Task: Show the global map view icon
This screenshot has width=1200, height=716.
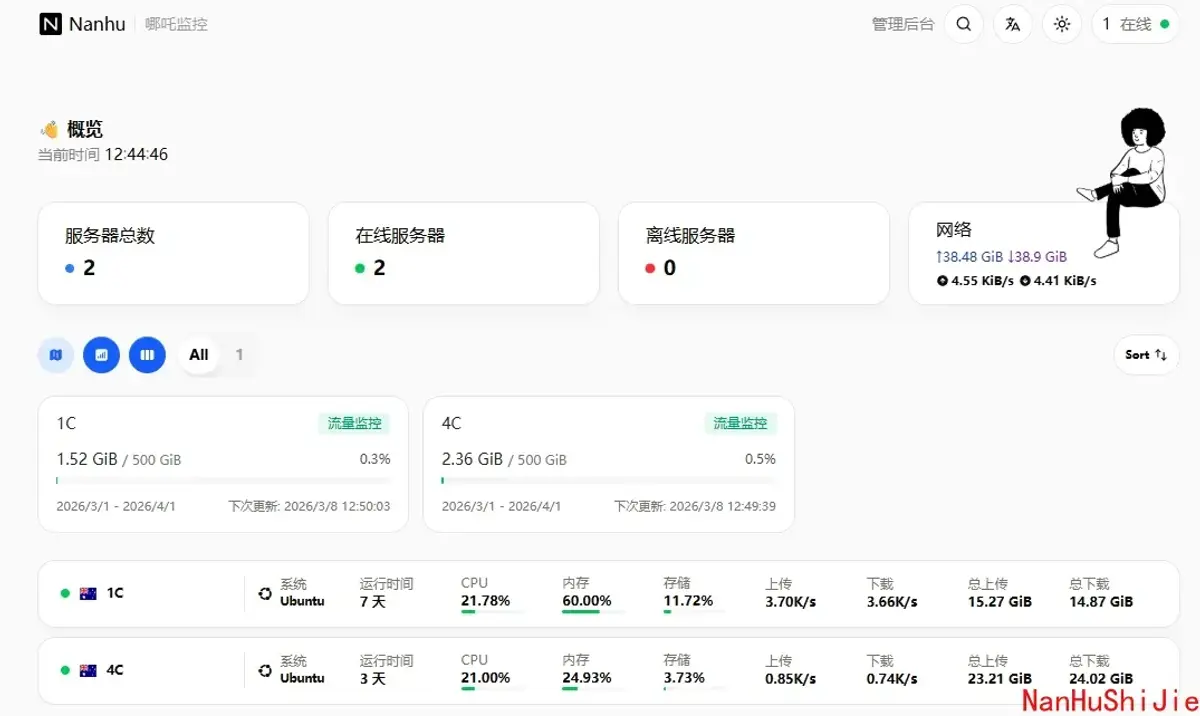Action: click(56, 354)
